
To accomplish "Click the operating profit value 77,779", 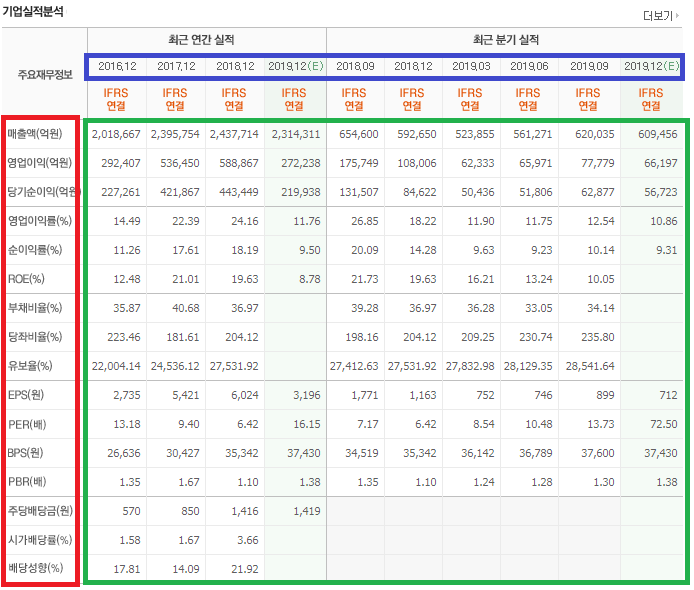I will (598, 163).
